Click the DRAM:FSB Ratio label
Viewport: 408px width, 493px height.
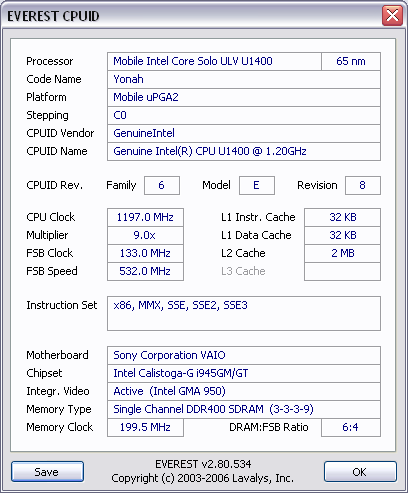pyautogui.click(x=269, y=427)
